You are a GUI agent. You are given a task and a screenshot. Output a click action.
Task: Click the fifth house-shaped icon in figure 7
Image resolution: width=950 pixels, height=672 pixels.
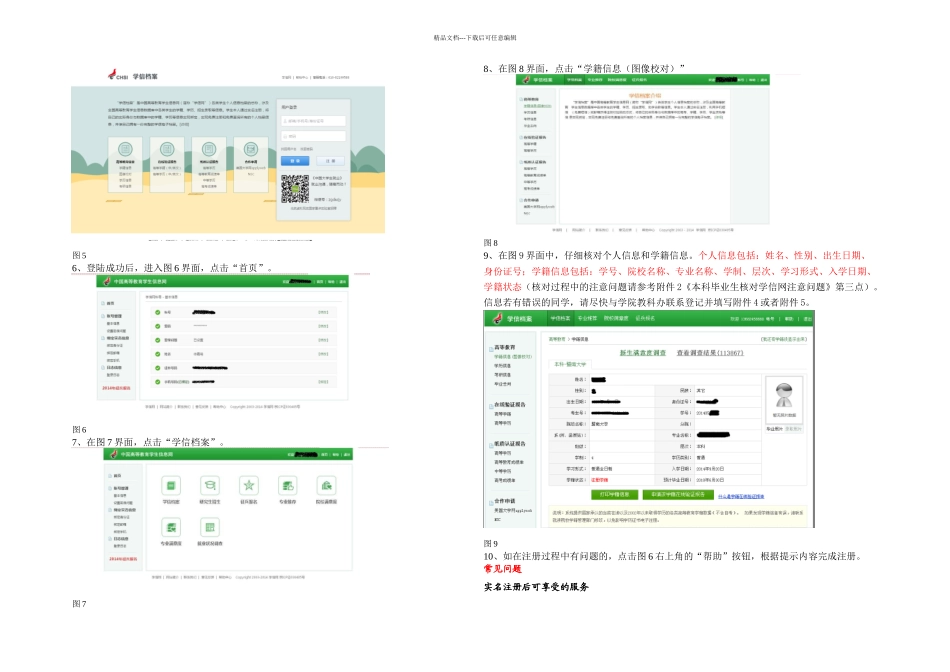(x=326, y=485)
